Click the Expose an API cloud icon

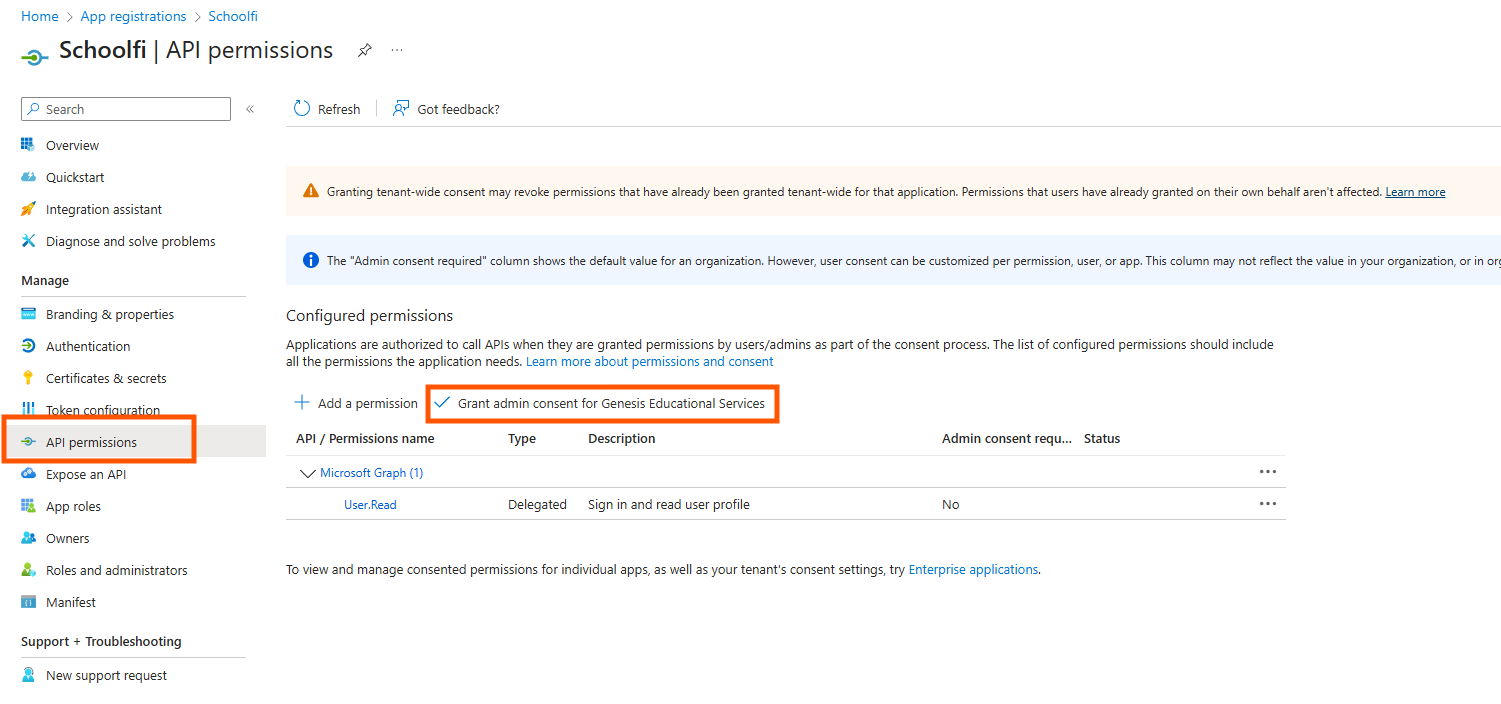coord(28,474)
